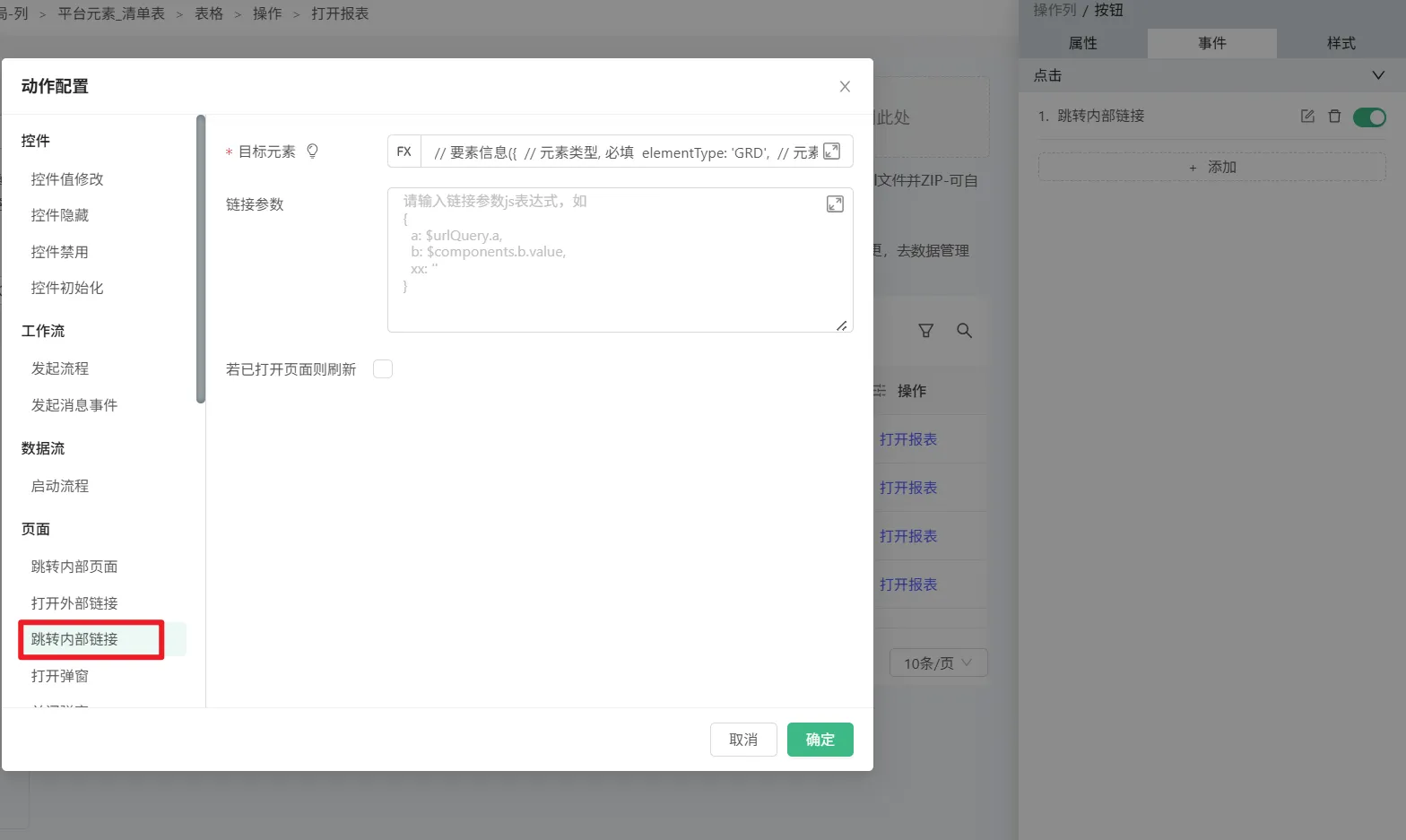Click 打开报表 breadcrumb

pyautogui.click(x=340, y=13)
